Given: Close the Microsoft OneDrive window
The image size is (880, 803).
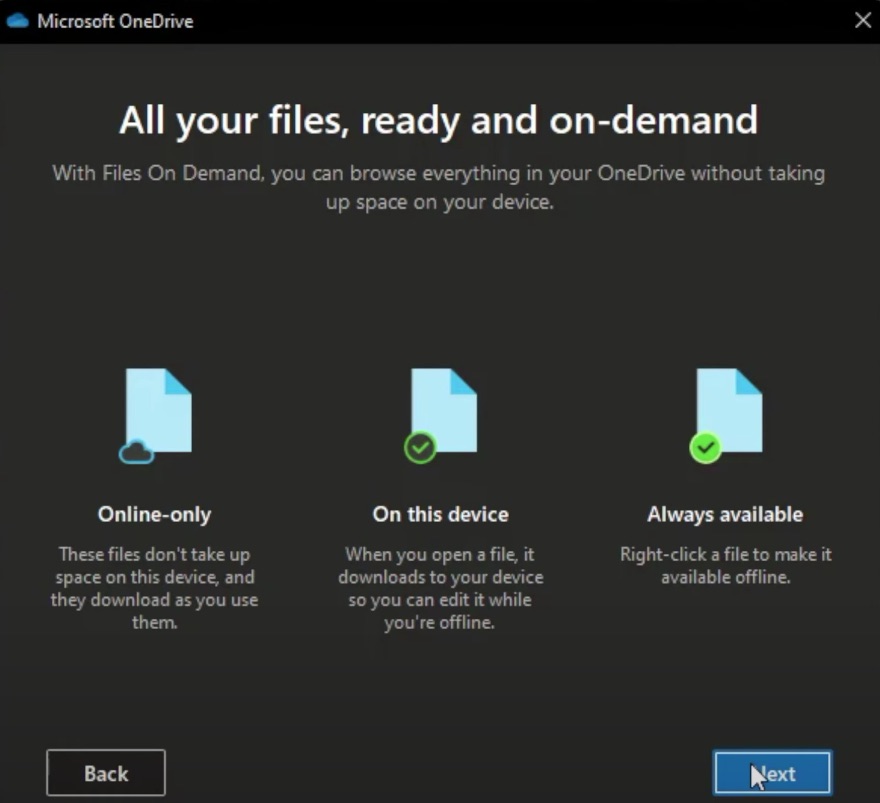Looking at the screenshot, I should pyautogui.click(x=861, y=19).
